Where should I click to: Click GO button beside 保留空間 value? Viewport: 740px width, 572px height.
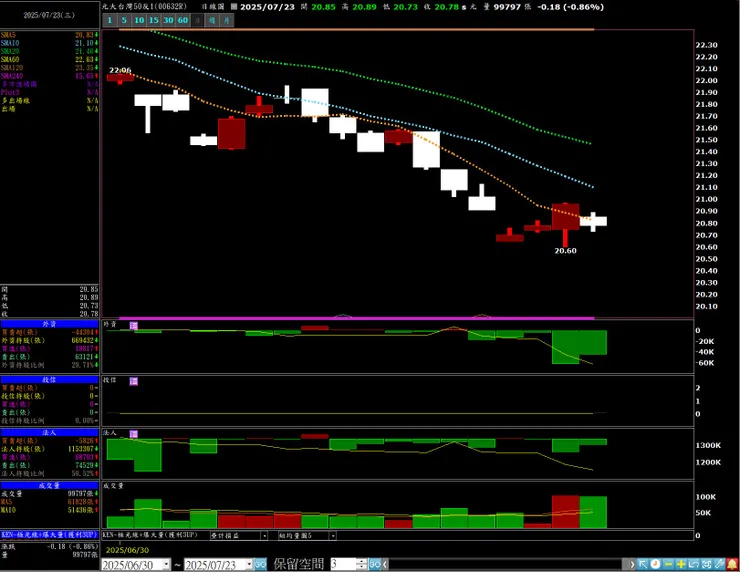375,564
